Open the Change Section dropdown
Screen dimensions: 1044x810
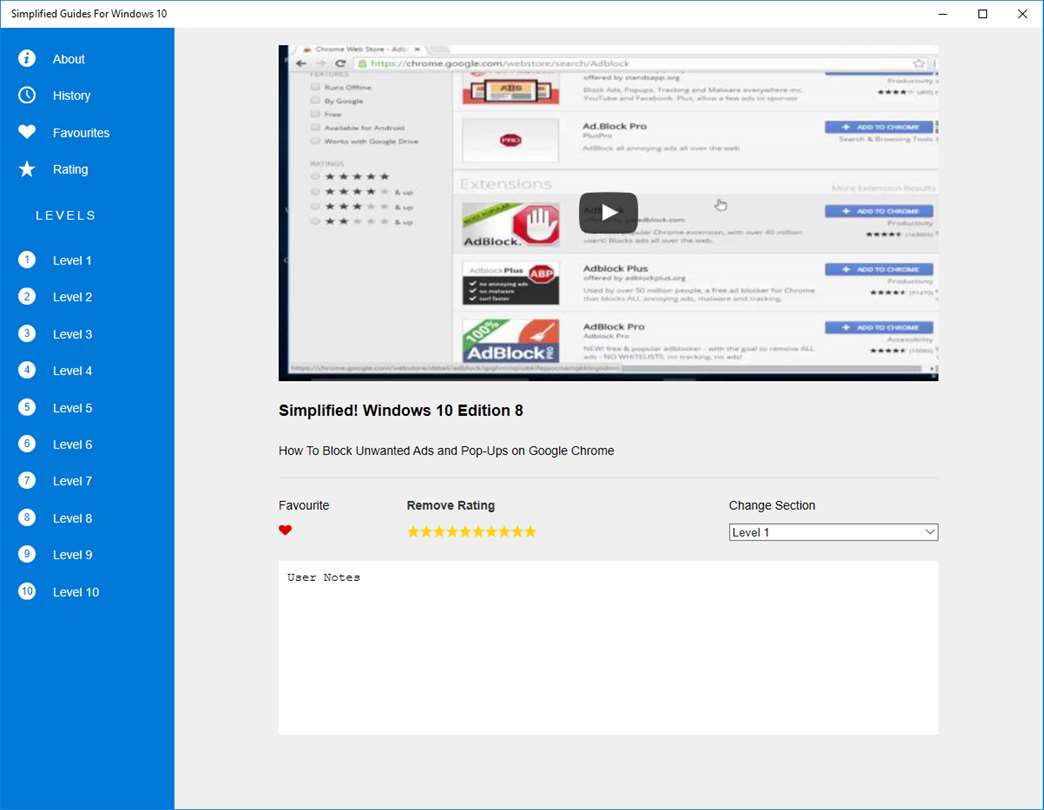(x=833, y=532)
